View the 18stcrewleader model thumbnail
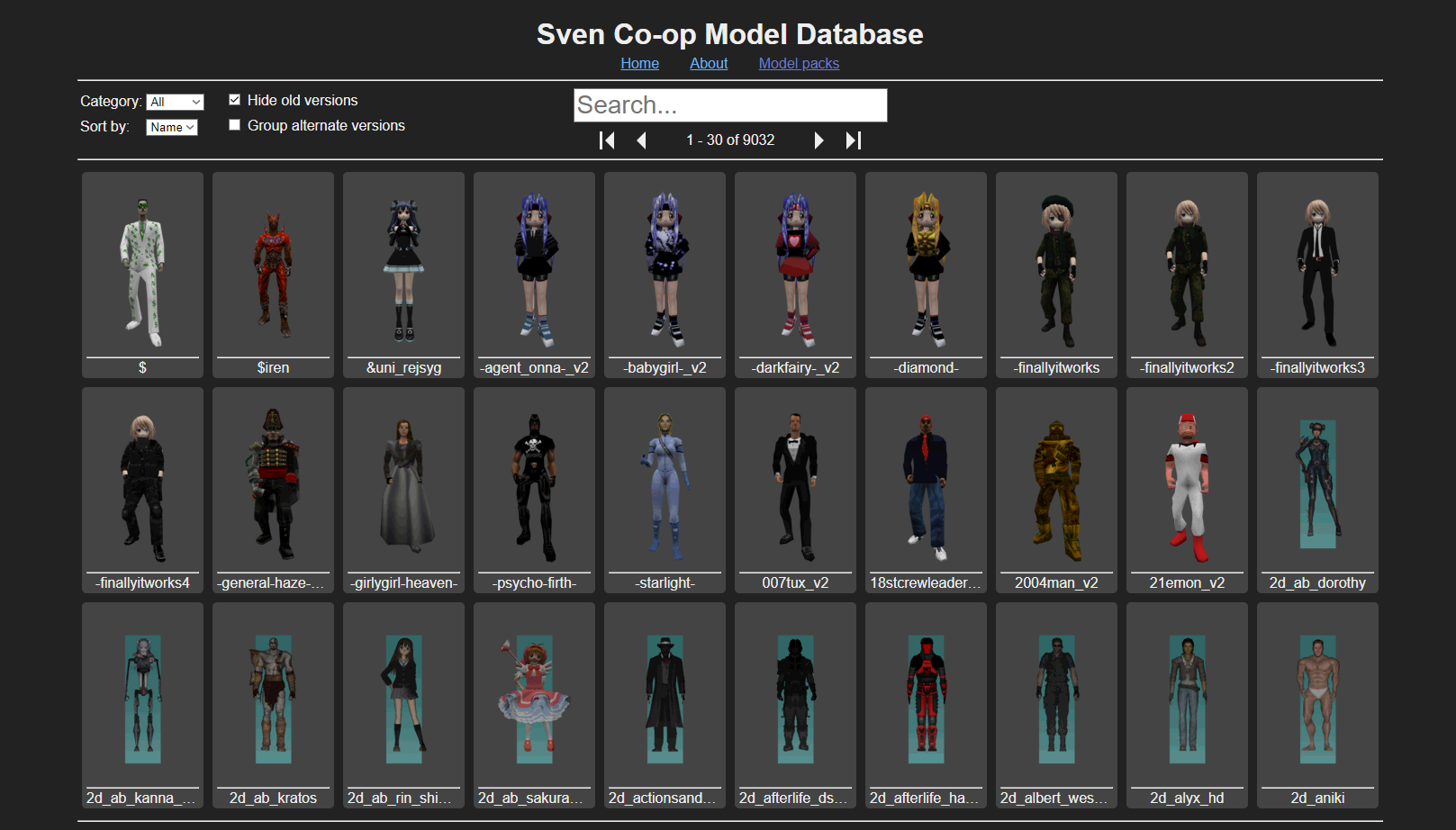 (x=926, y=491)
